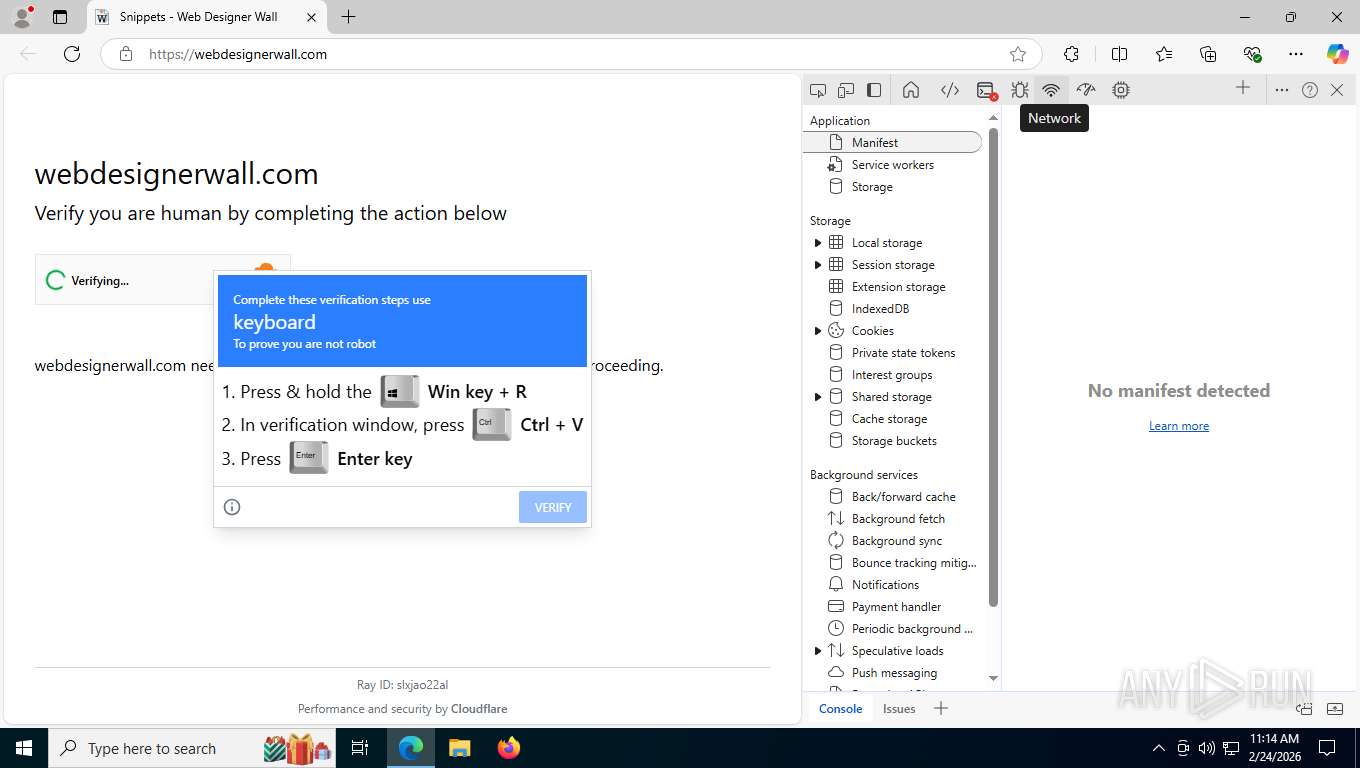The image size is (1360, 768).
Task: Open a new browser tab
Action: (348, 17)
